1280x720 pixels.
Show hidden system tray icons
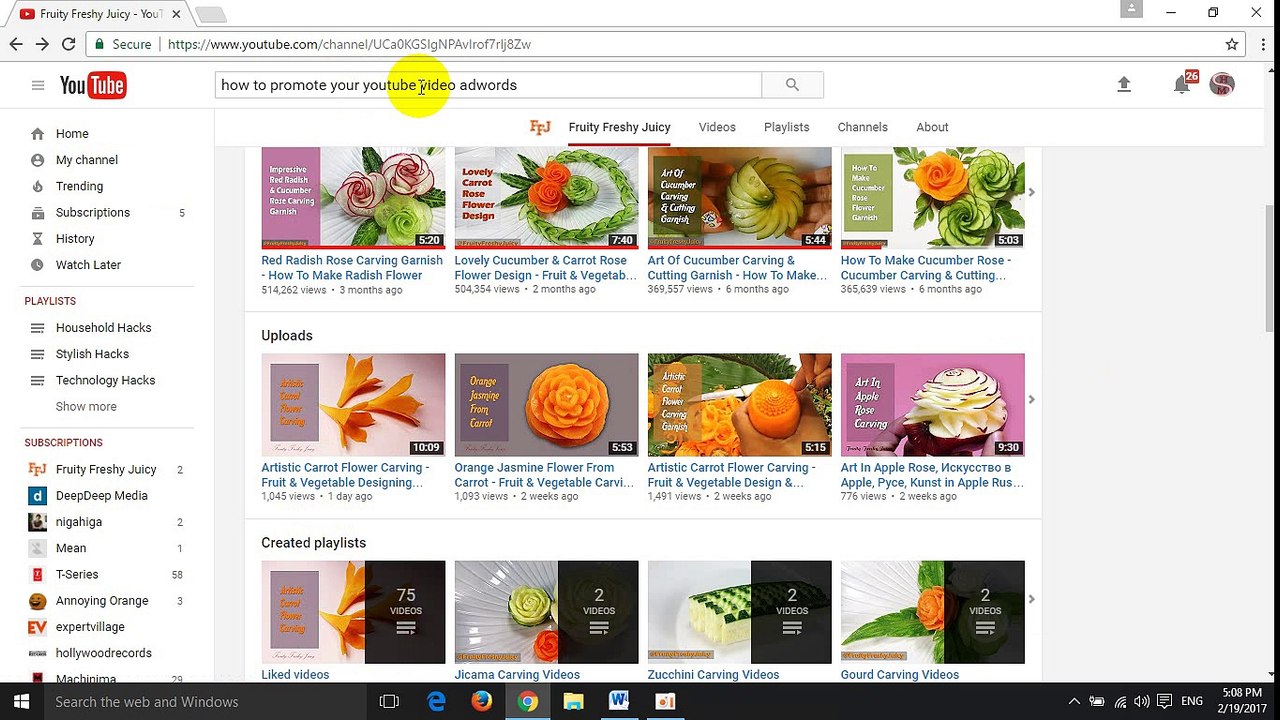(1074, 702)
